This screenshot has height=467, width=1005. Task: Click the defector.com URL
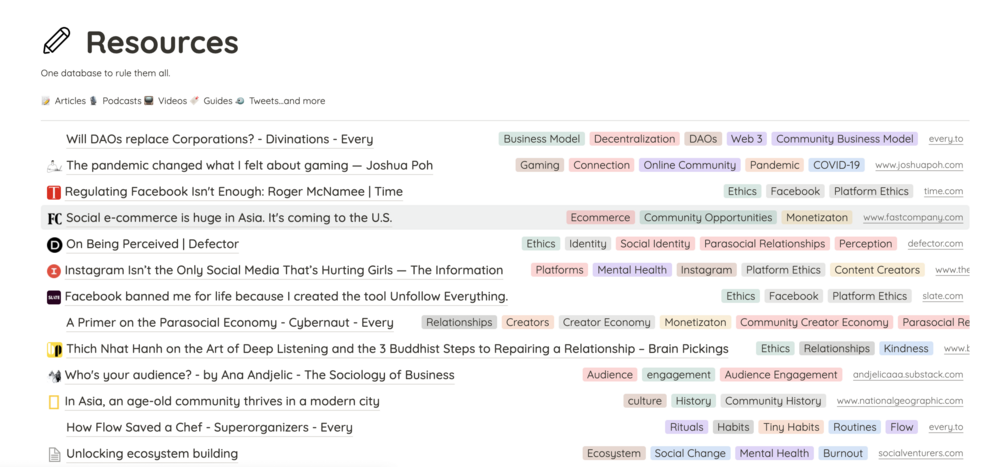(935, 244)
